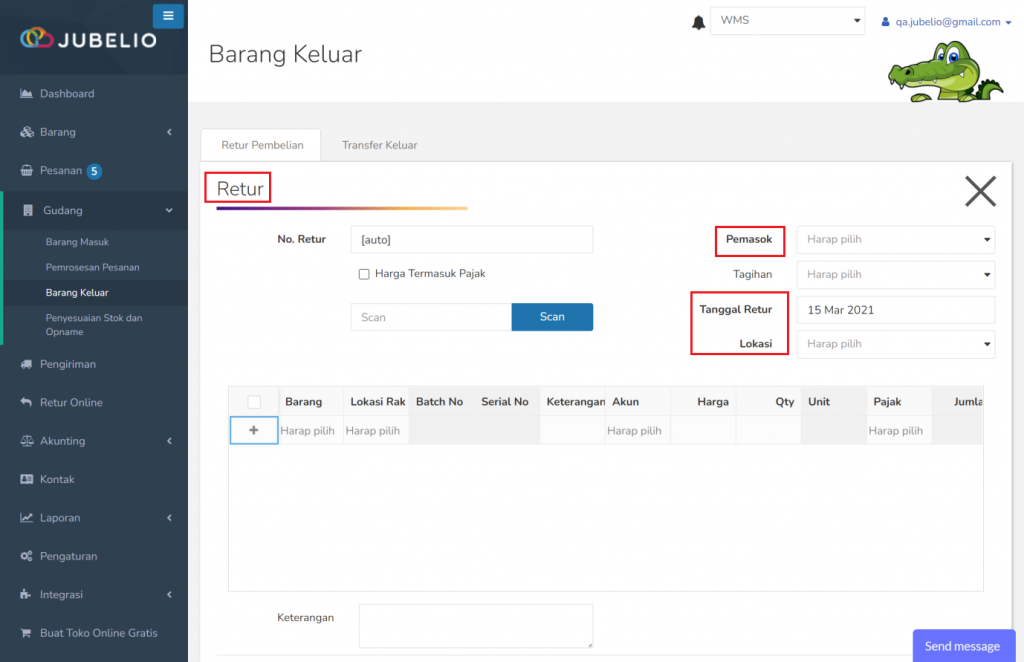
Task: Click the Kontak address card icon
Action: pyautogui.click(x=26, y=479)
